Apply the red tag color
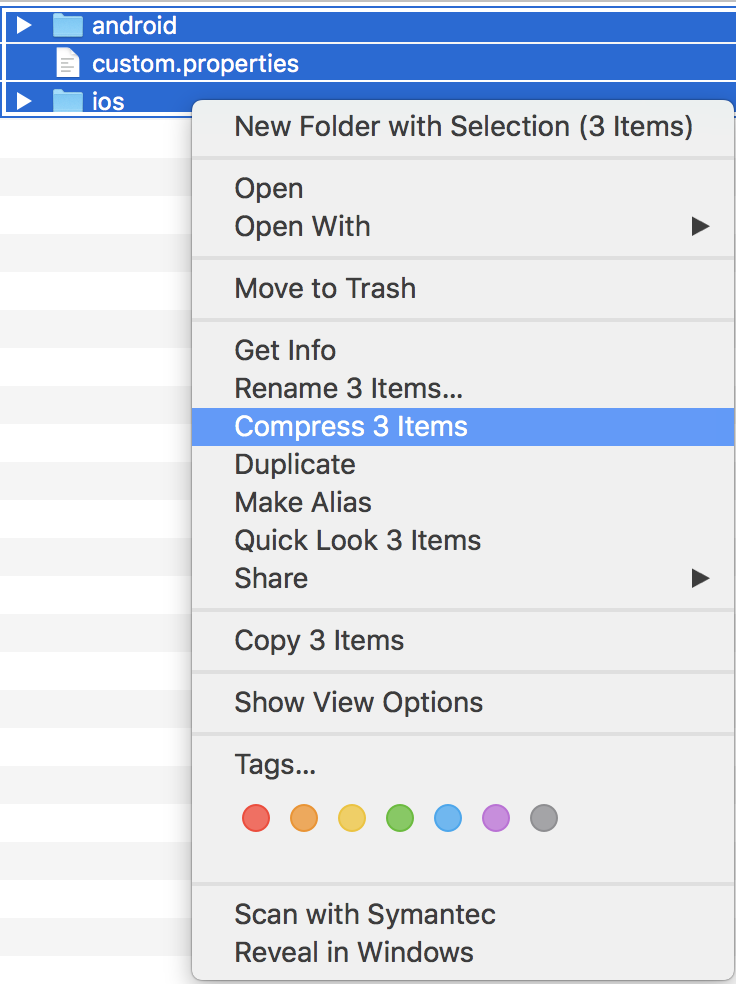Screen dimensions: 736x984 (256, 818)
